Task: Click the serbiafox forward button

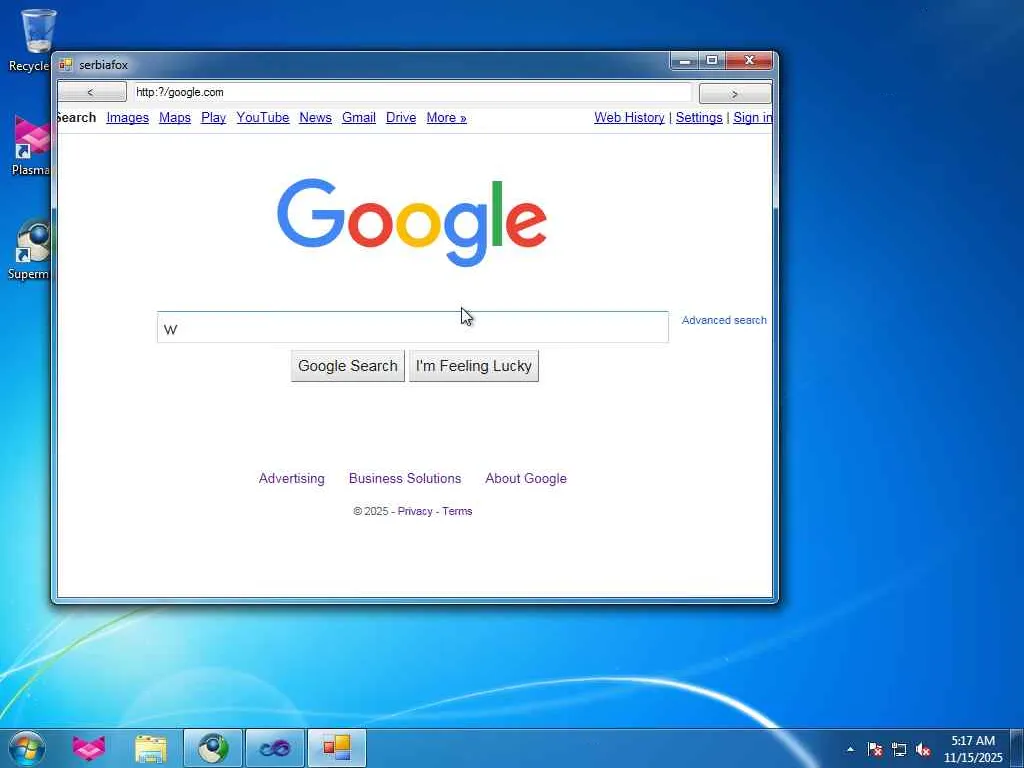Action: [x=735, y=93]
